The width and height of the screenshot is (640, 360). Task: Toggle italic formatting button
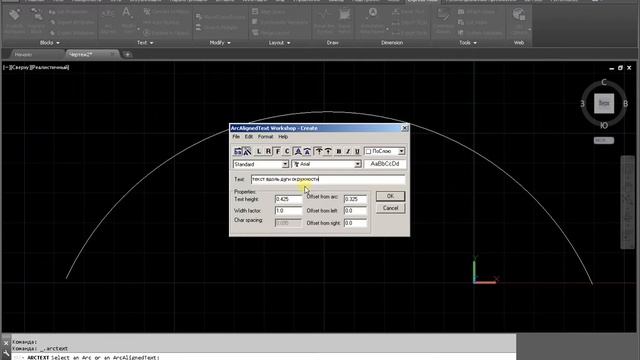point(348,151)
